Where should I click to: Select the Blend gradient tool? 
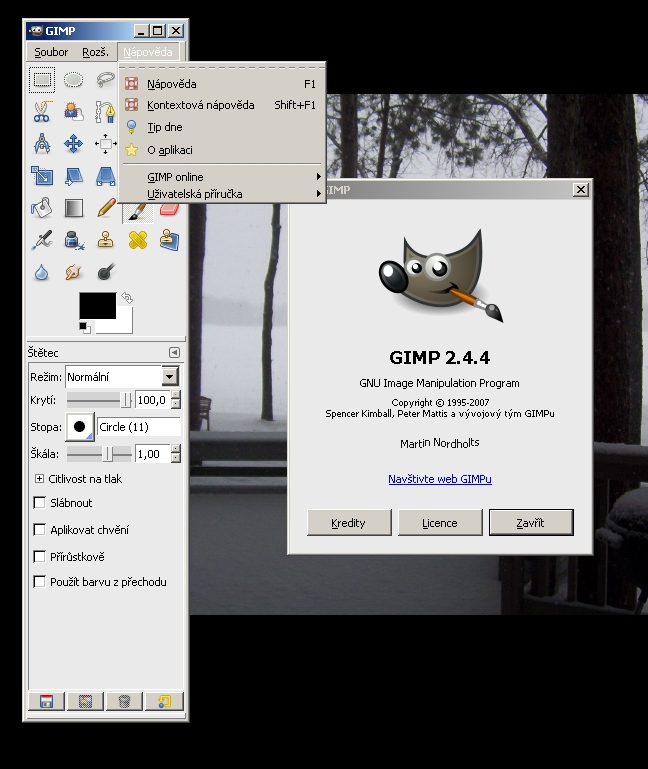[74, 208]
